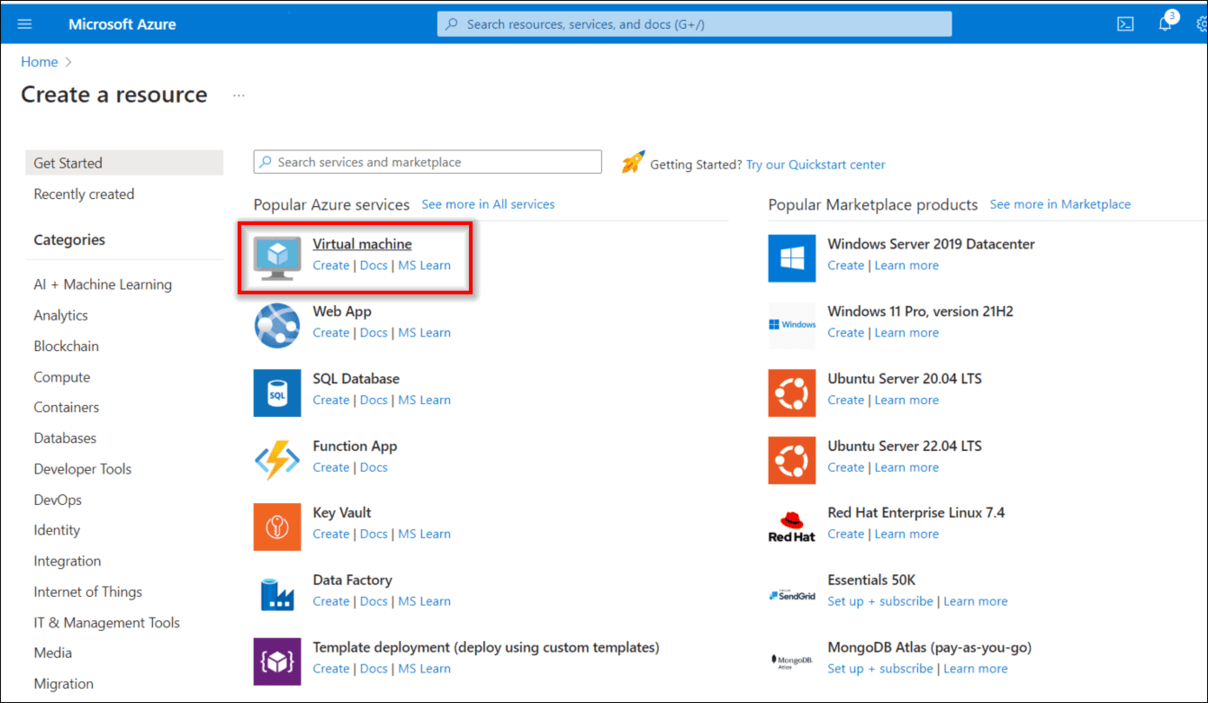Select the Key Vault icon

pos(277,526)
